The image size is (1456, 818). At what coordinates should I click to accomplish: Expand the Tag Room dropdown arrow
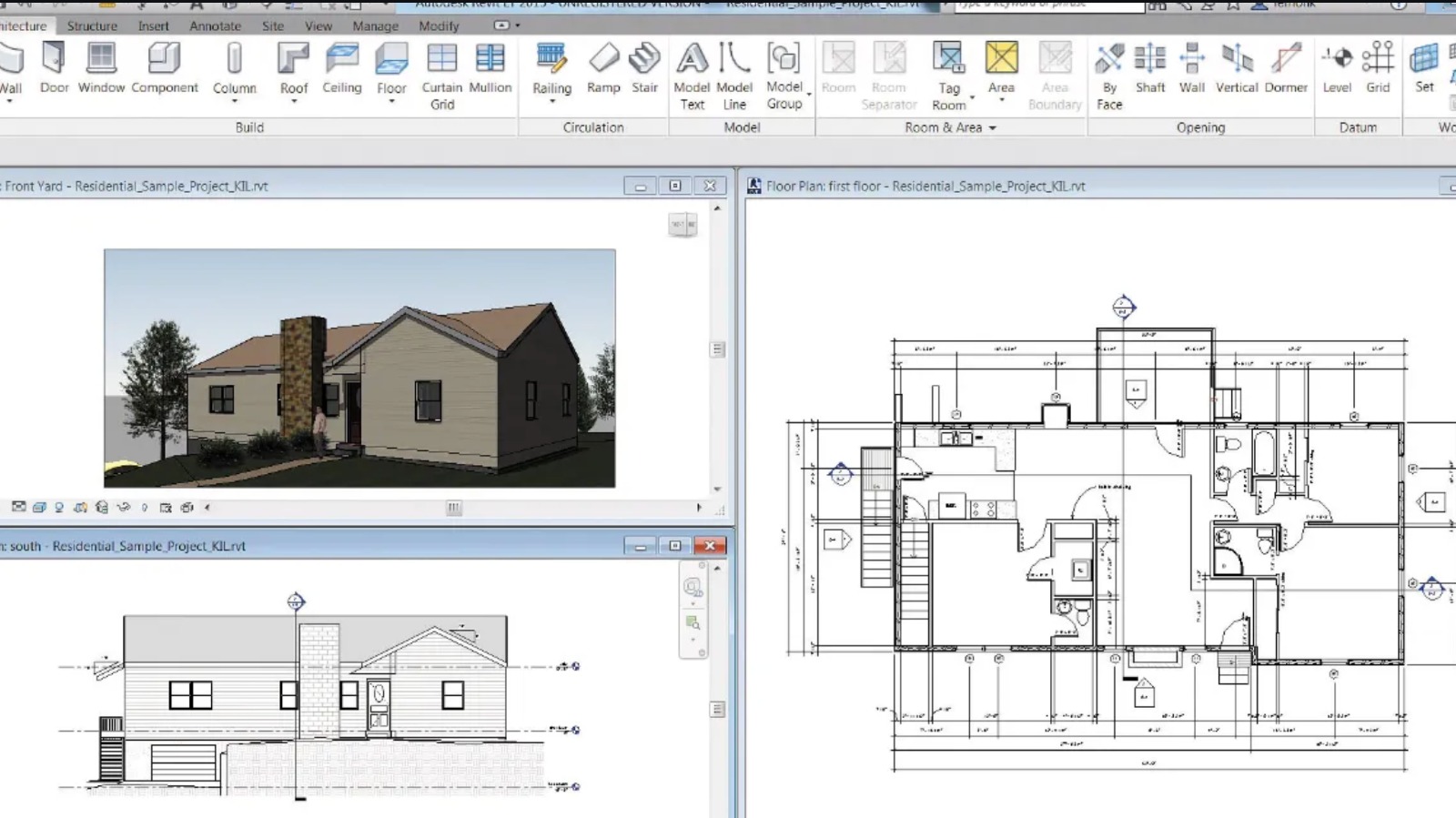(x=972, y=96)
